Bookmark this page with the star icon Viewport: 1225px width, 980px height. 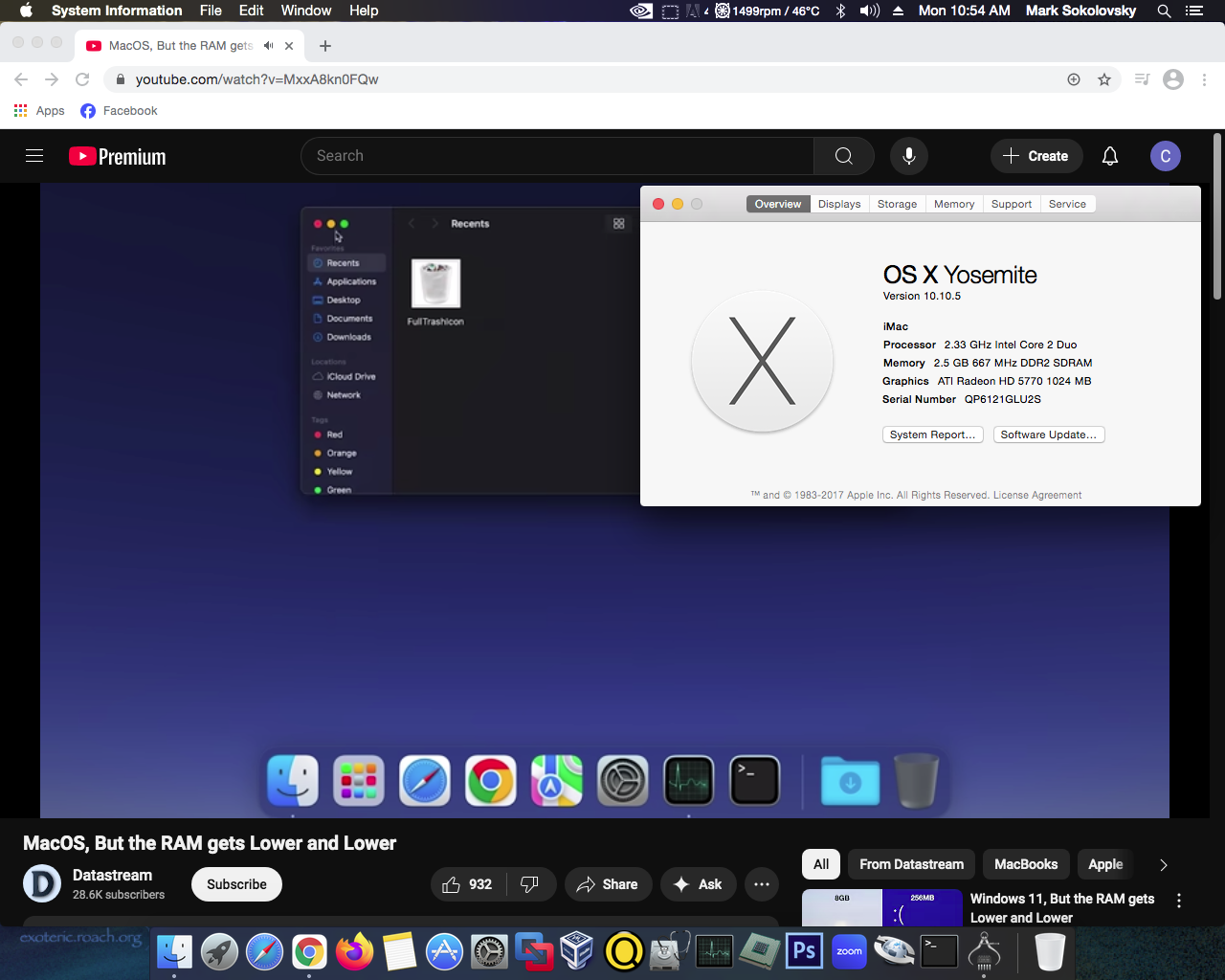pyautogui.click(x=1104, y=79)
